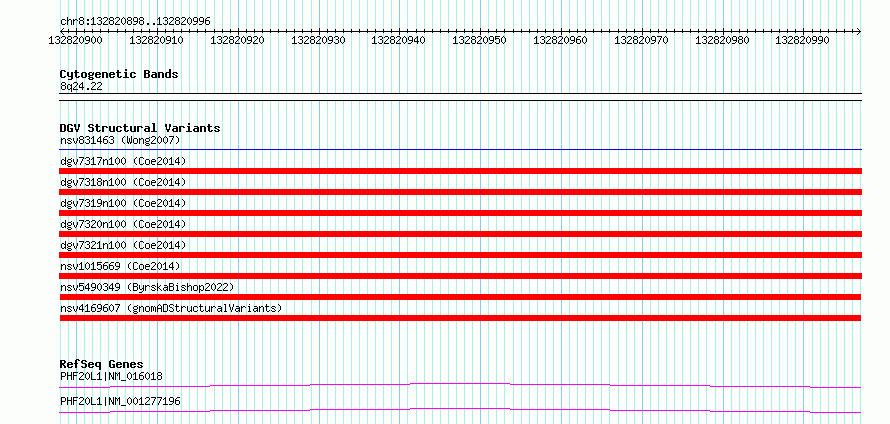Open variant dgv7317n100 (Coe2014)
Image resolution: width=890 pixels, height=424 pixels.
click(x=123, y=161)
